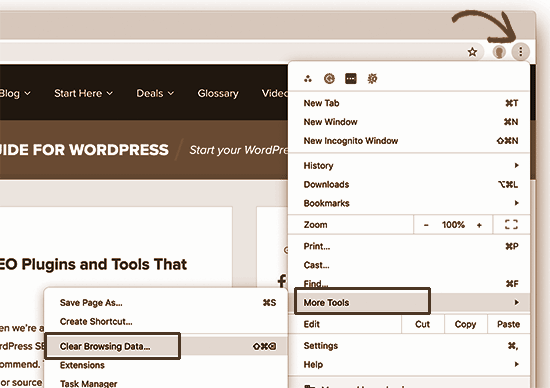The height and width of the screenshot is (388, 550).
Task: Click the Cut button in Edit row
Action: tap(422, 324)
